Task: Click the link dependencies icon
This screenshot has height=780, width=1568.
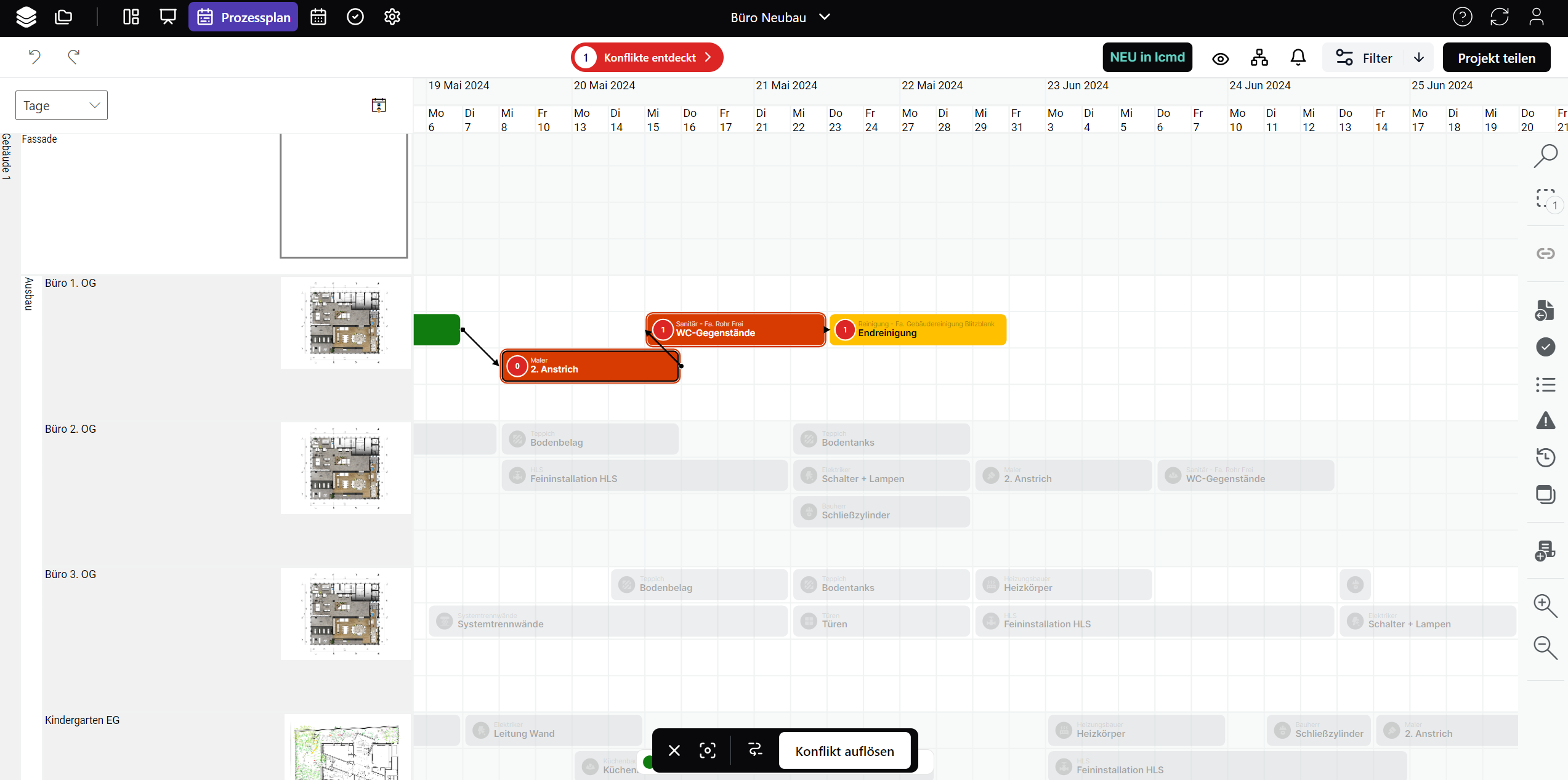Action: click(1545, 254)
